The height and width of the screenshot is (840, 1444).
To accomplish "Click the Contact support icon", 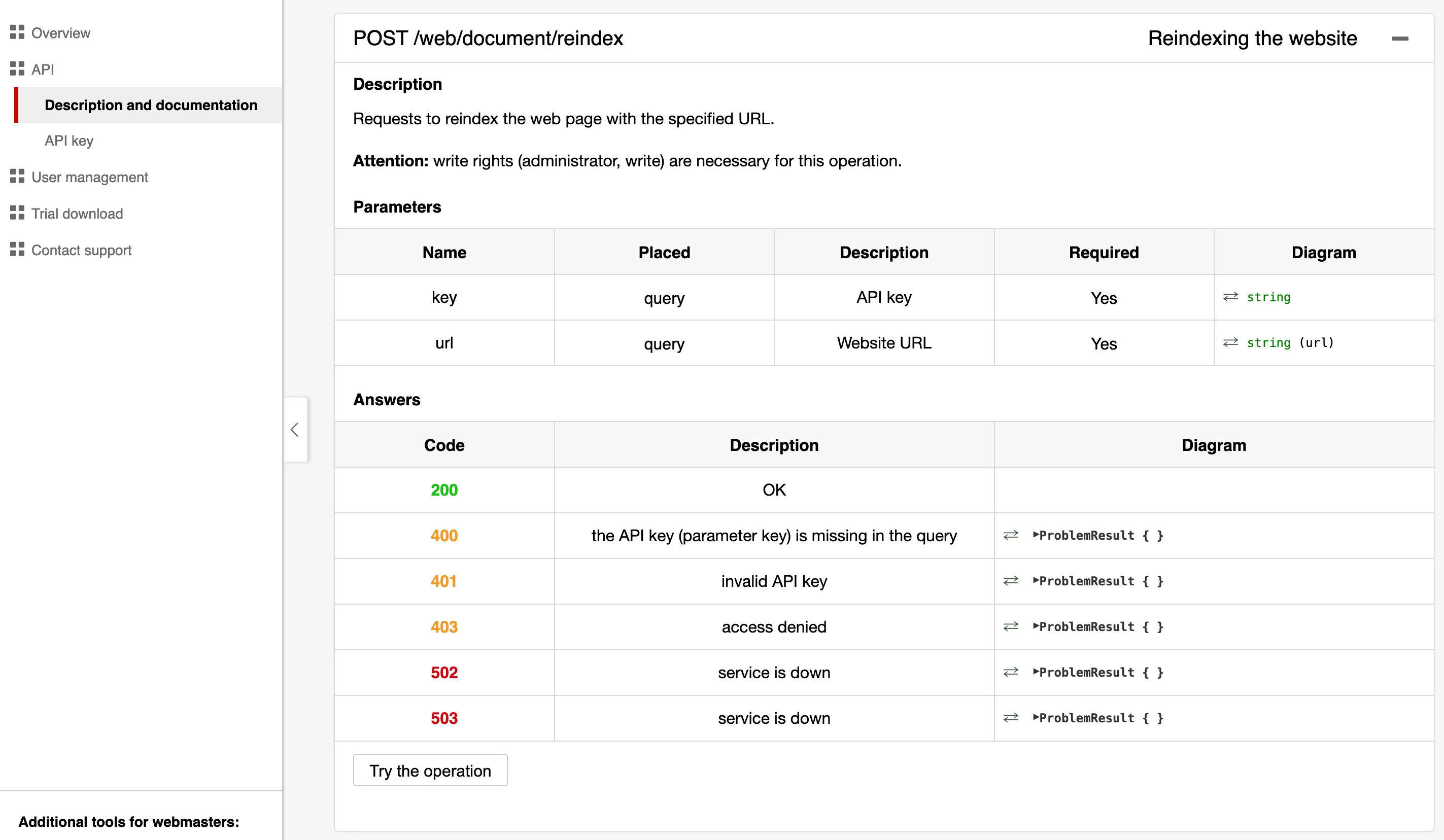I will [17, 250].
